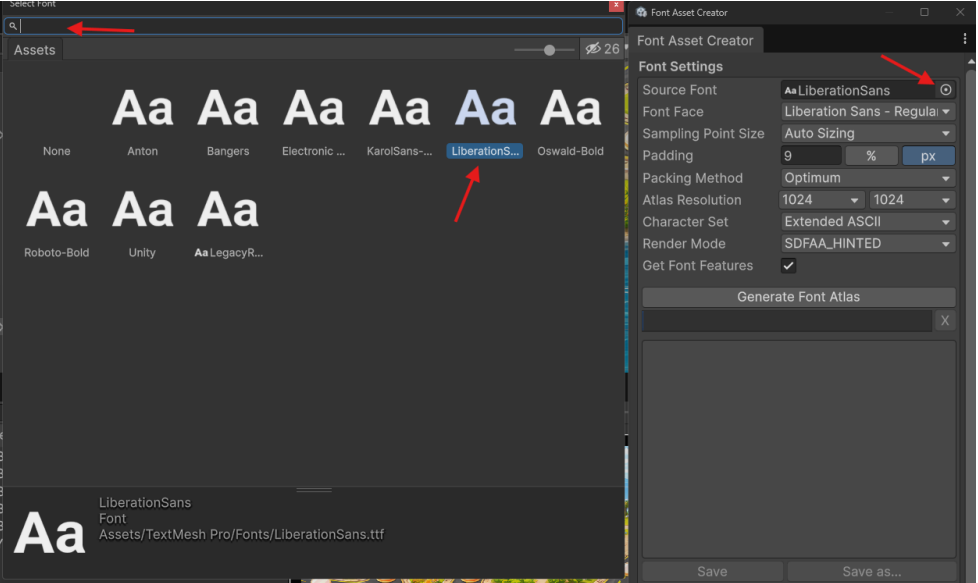Image resolution: width=978 pixels, height=583 pixels.
Task: Click the Save as... button
Action: point(871,571)
